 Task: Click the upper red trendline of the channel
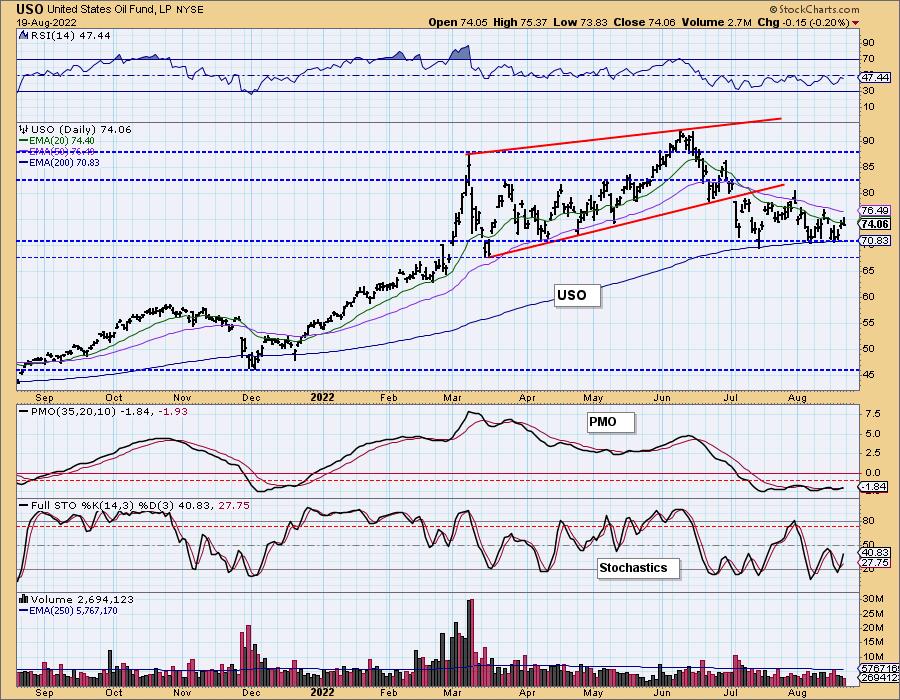tap(625, 136)
